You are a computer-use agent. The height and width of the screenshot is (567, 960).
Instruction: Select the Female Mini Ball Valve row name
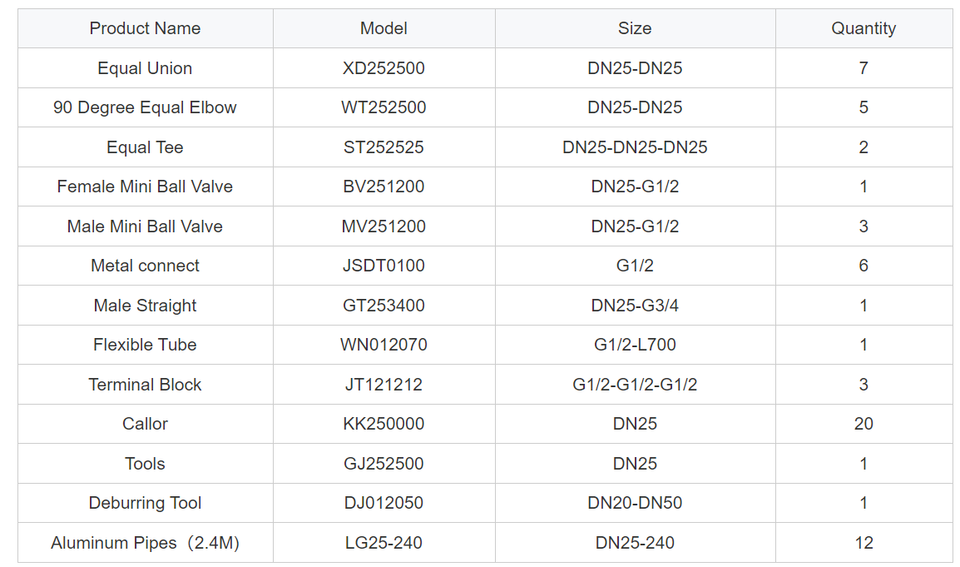[x=145, y=186]
